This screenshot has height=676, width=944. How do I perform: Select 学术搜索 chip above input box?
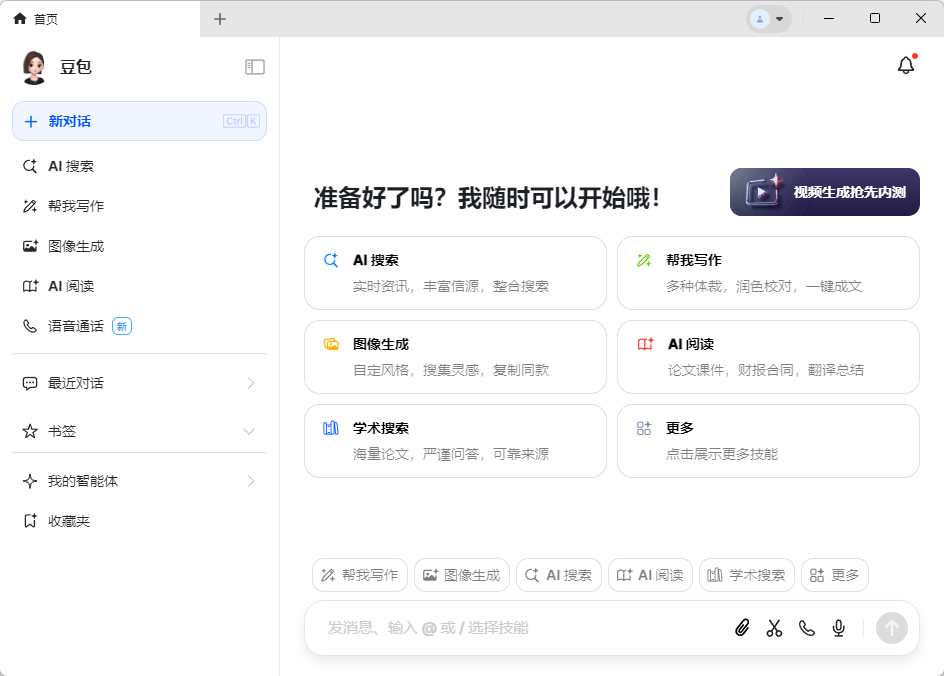pos(747,575)
